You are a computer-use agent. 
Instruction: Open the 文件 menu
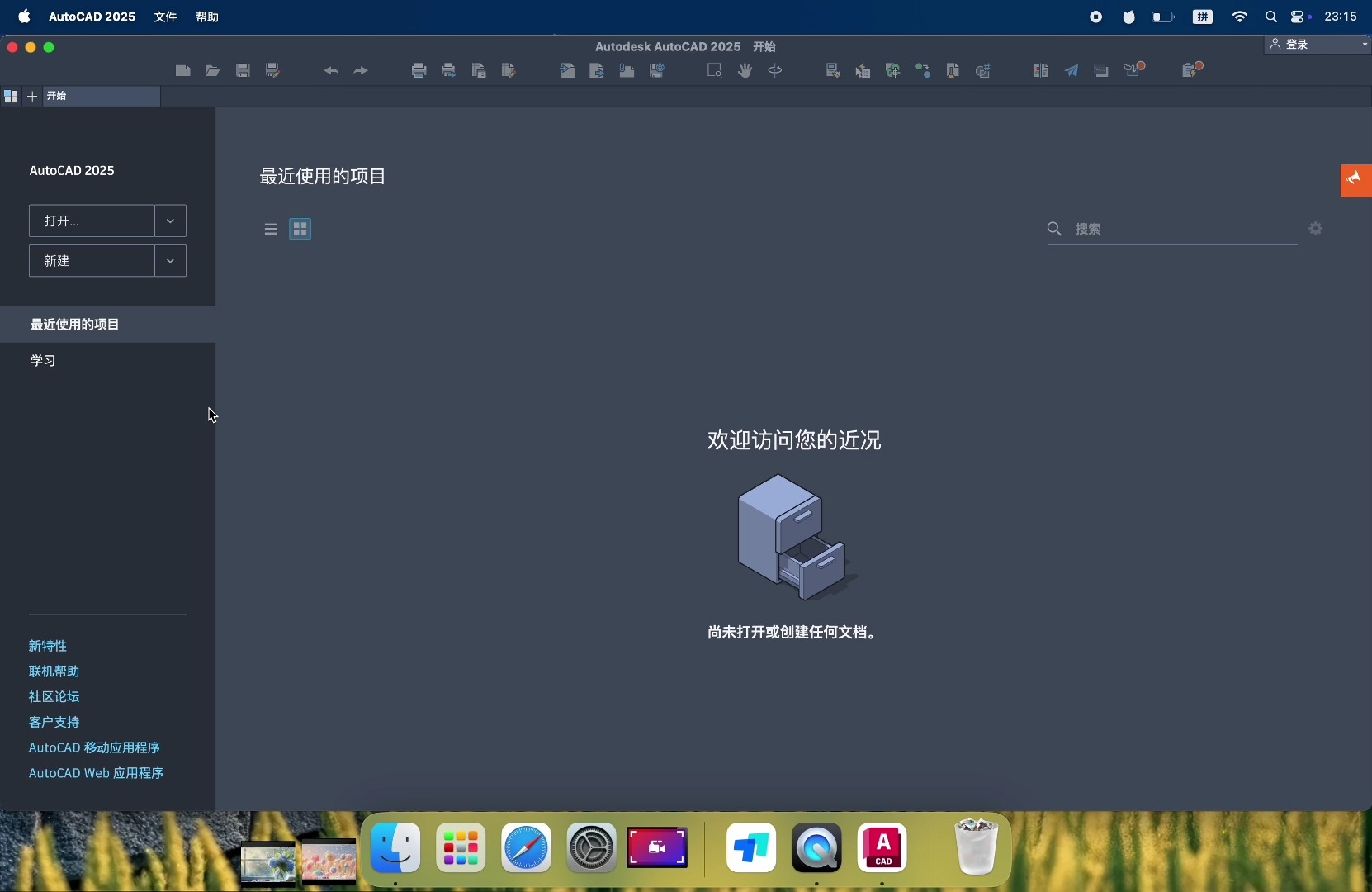(x=166, y=17)
